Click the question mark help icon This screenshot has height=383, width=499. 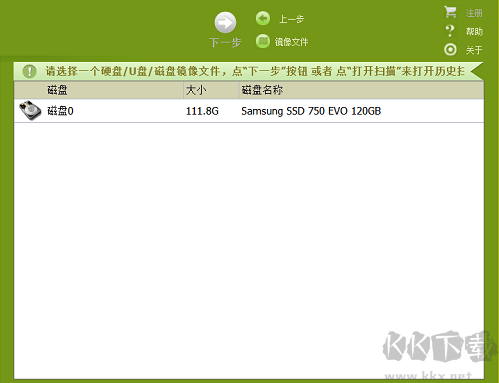450,31
